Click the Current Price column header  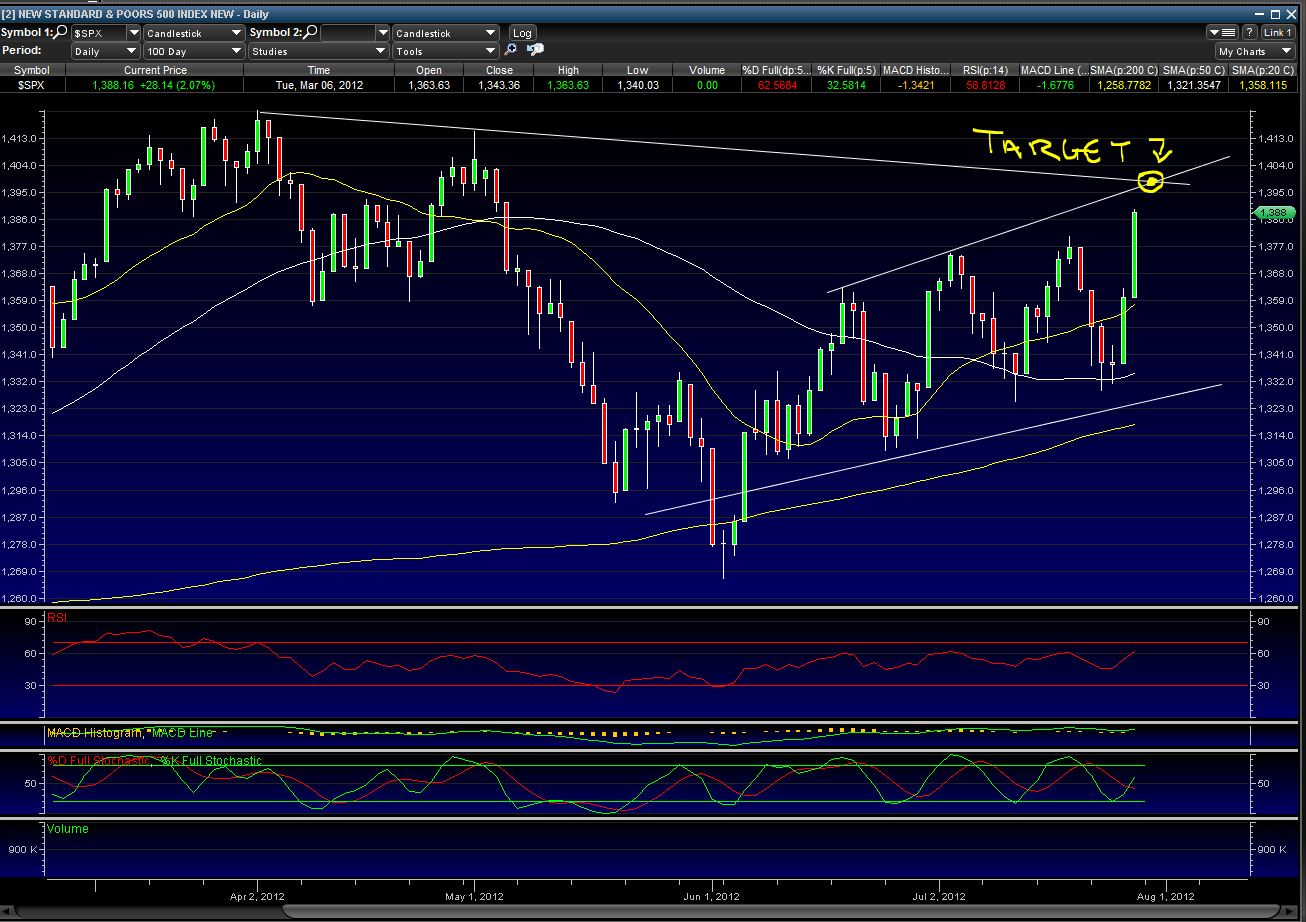154,70
